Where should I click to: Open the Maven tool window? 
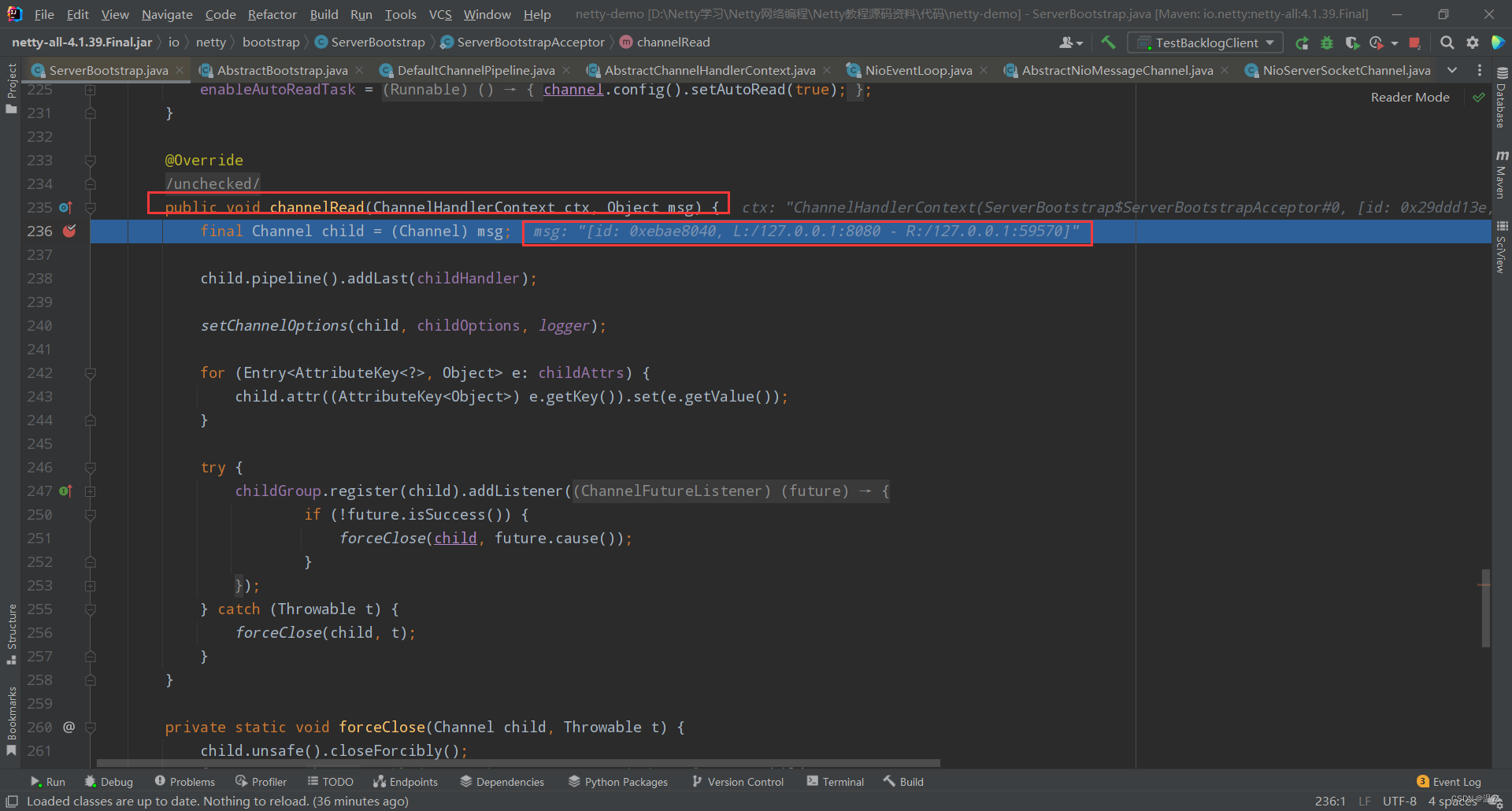point(1502,175)
